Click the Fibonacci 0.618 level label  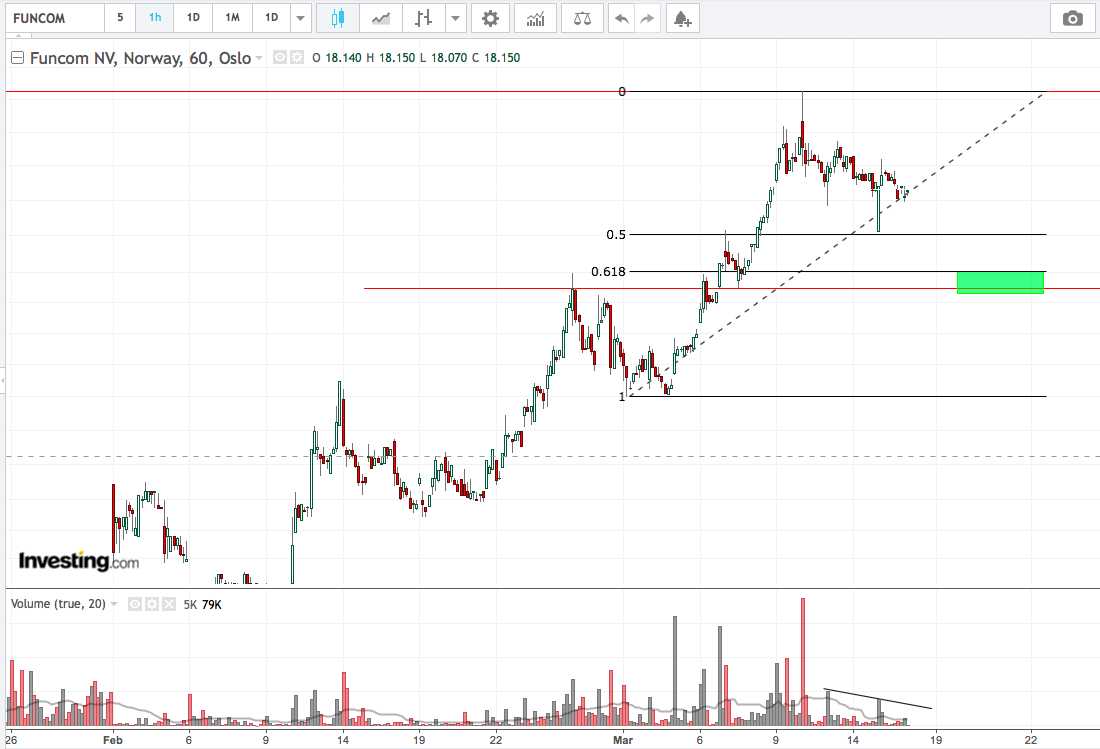click(x=608, y=271)
